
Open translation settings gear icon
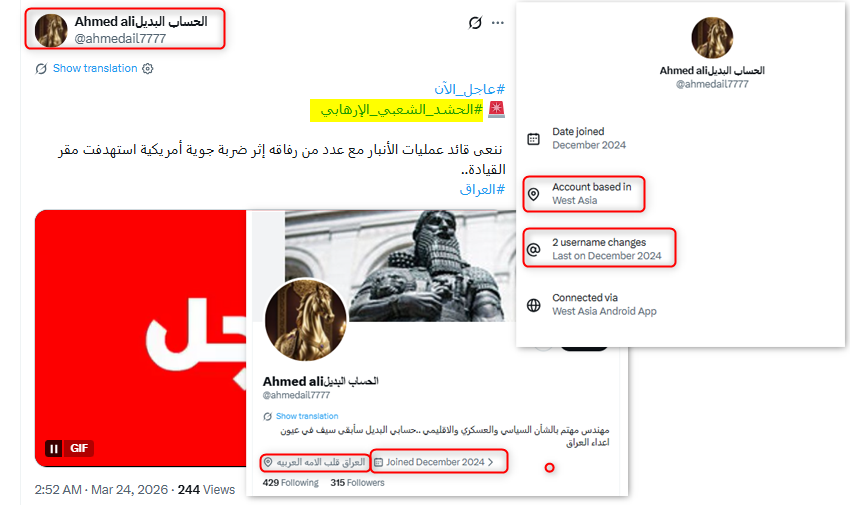(147, 69)
